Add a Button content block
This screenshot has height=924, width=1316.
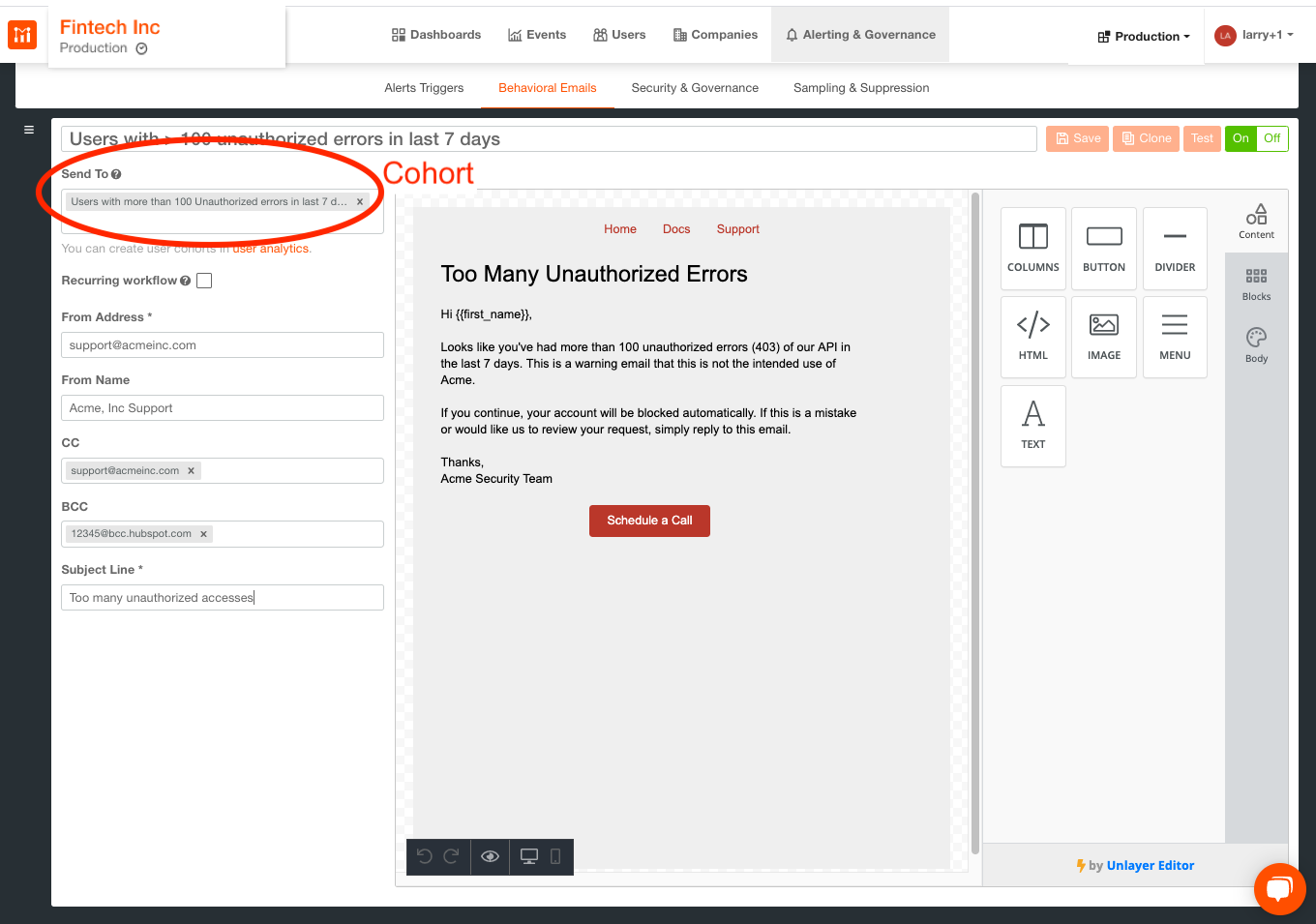pyautogui.click(x=1104, y=249)
